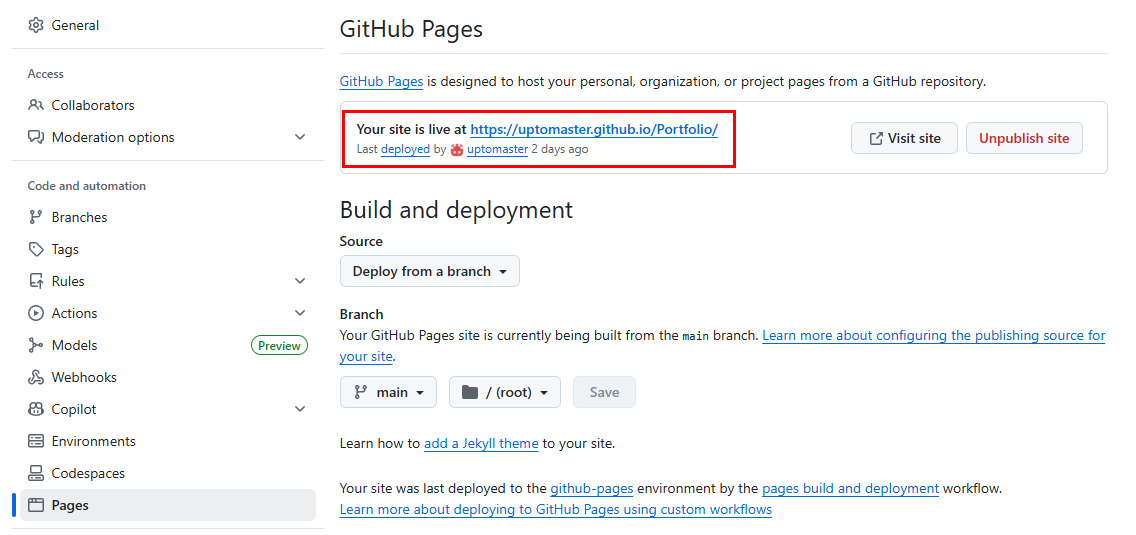This screenshot has width=1136, height=535.
Task: Expand the Actions sidebar section
Action: tap(300, 313)
